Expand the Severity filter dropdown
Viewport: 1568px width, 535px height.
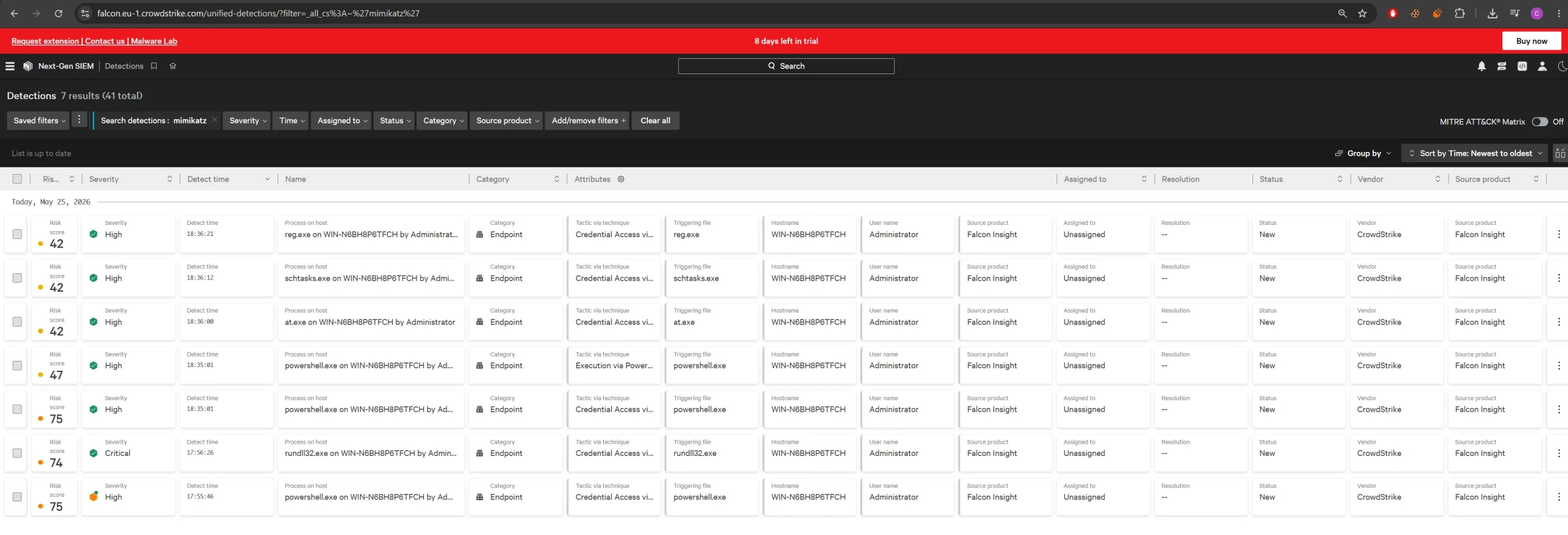tap(247, 120)
